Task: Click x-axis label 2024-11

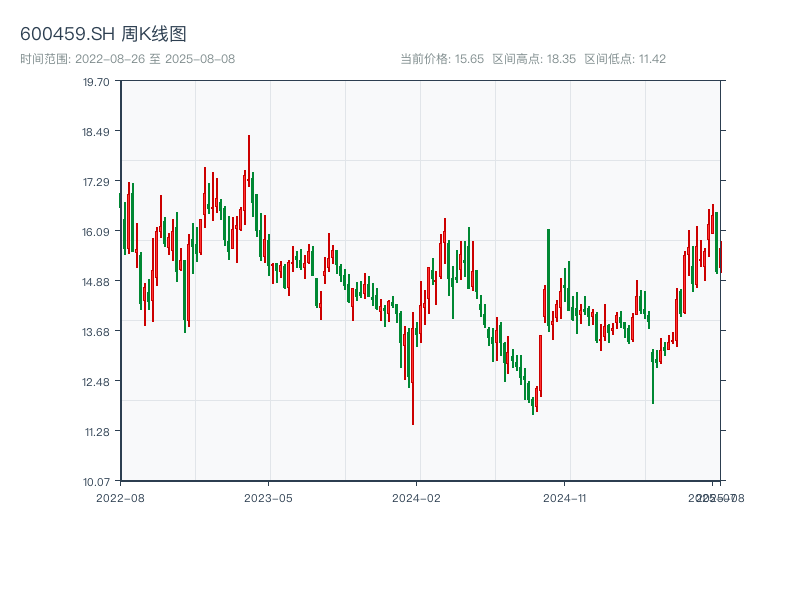Action: click(564, 498)
